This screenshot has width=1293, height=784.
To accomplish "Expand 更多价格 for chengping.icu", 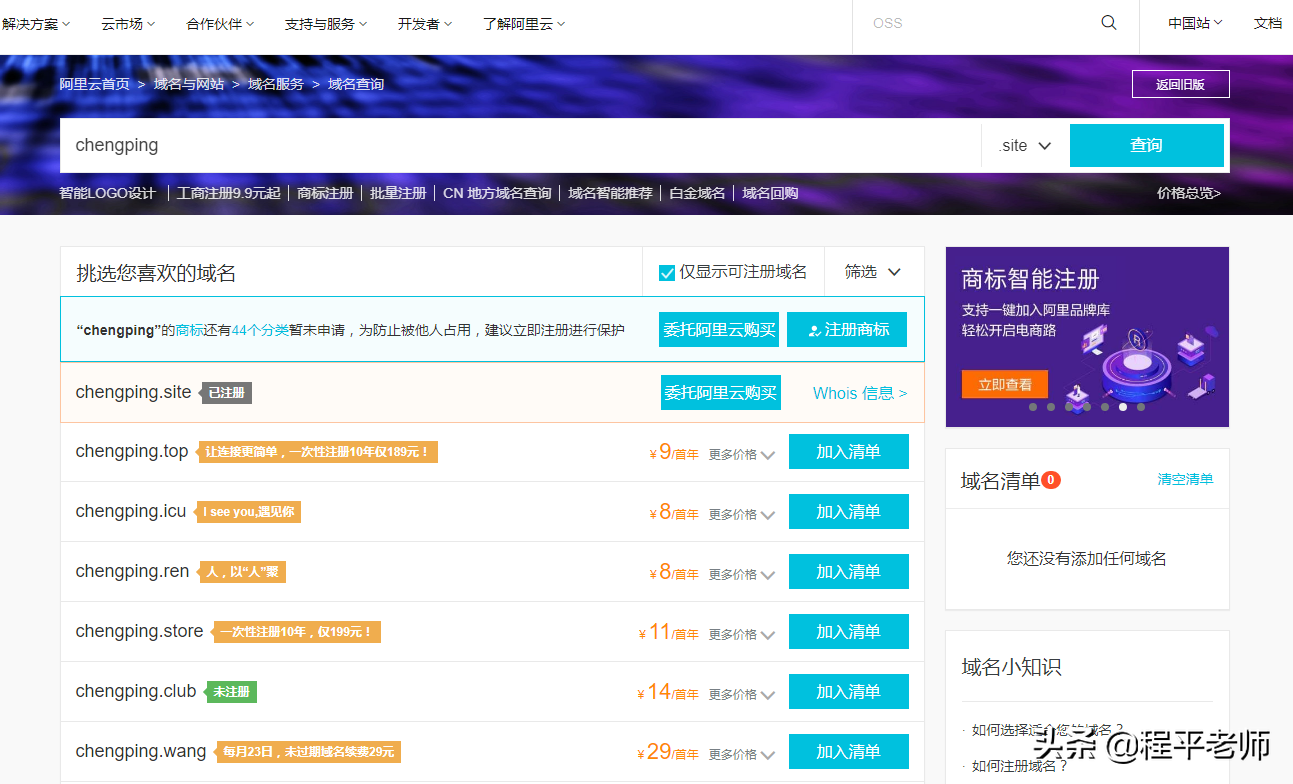I will (x=742, y=514).
